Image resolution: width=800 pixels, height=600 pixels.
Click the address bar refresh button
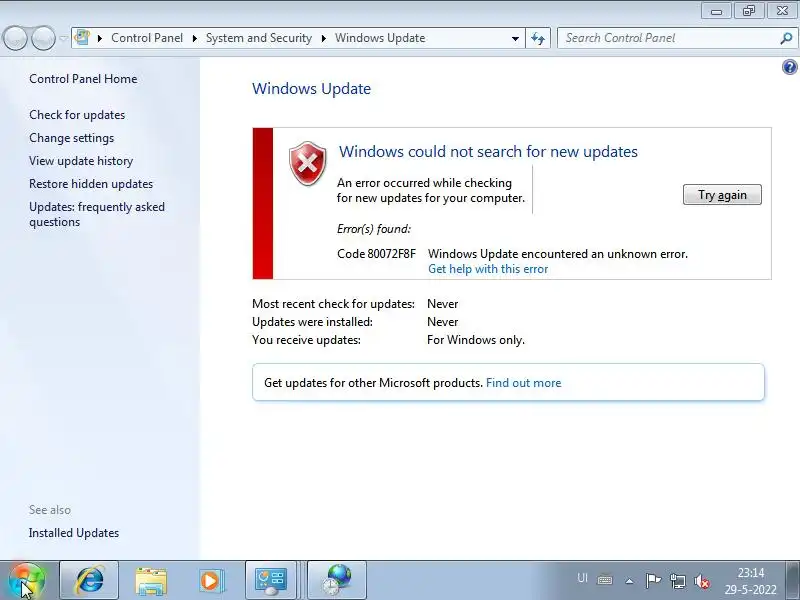(538, 38)
